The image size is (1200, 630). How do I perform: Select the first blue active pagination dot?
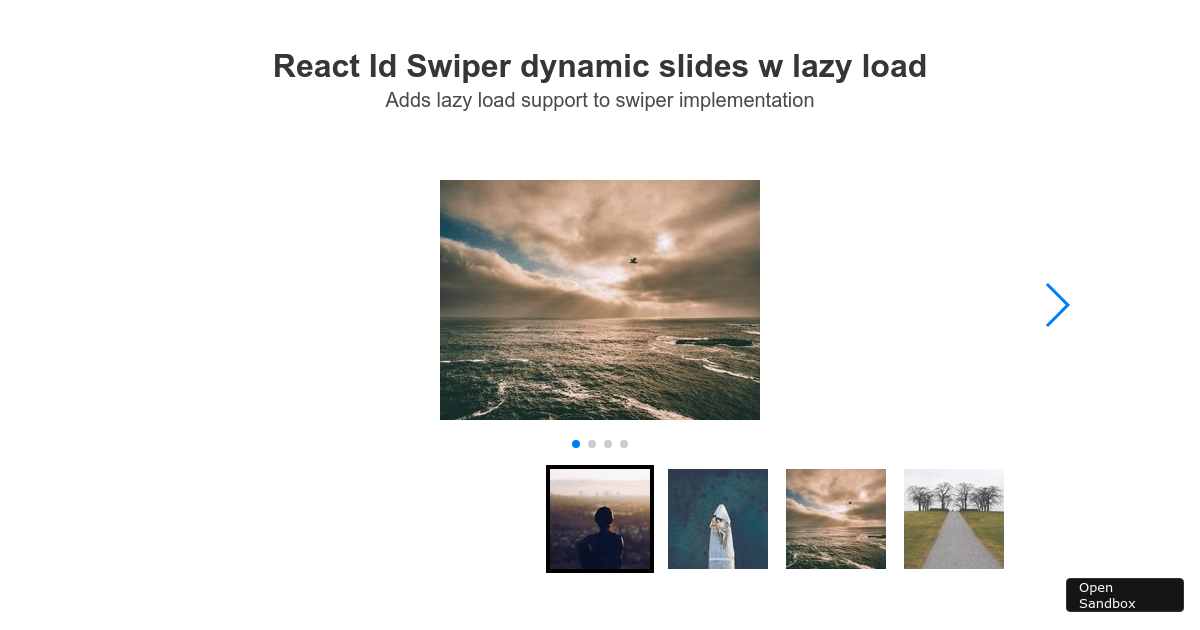point(576,444)
